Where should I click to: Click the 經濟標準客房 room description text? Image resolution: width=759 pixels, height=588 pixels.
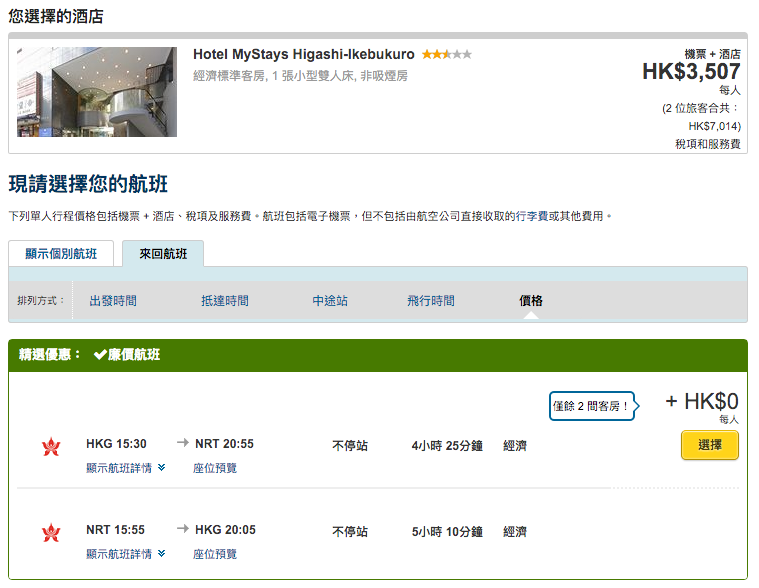tap(300, 76)
